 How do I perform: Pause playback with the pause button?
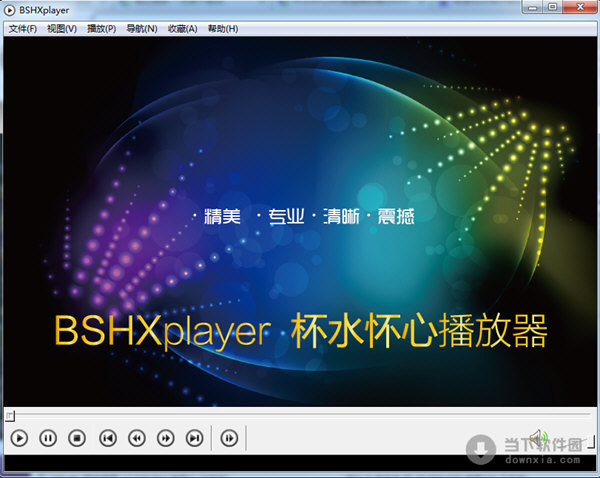48,438
